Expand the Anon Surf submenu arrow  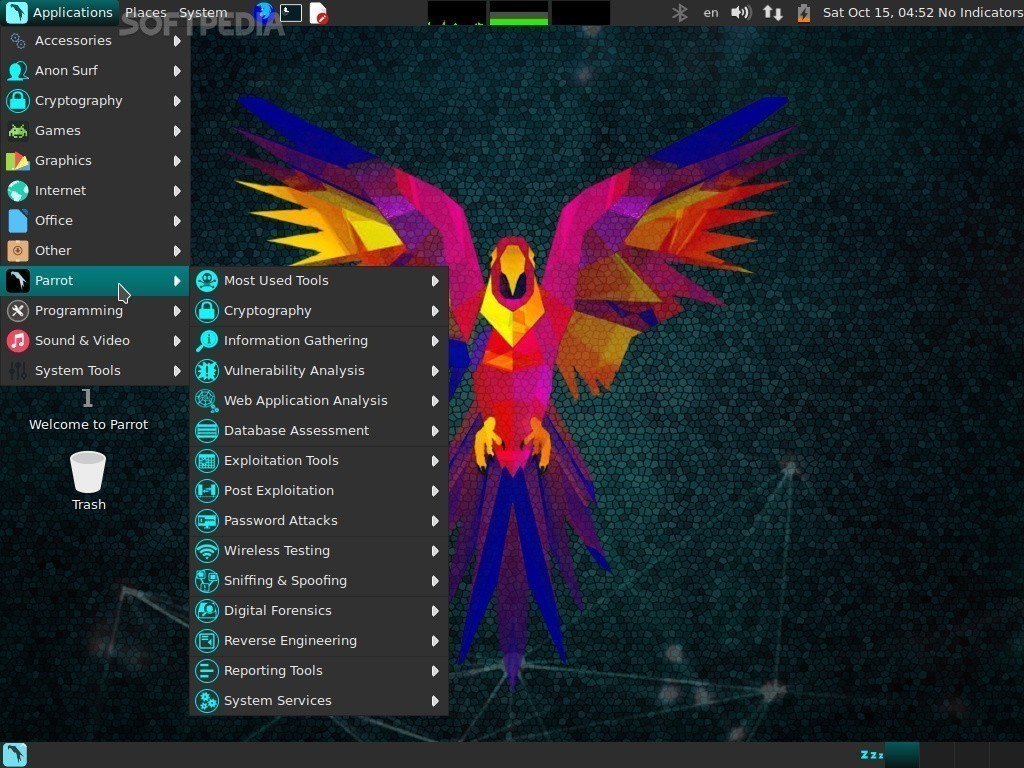pyautogui.click(x=177, y=71)
